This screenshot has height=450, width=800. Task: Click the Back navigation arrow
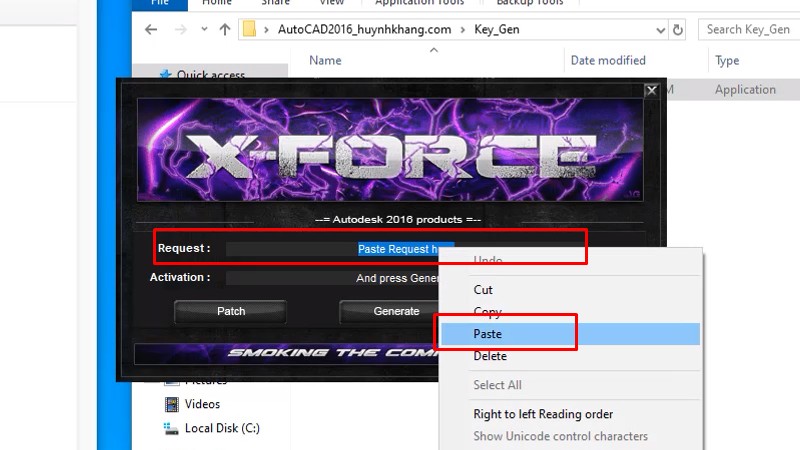[151, 30]
